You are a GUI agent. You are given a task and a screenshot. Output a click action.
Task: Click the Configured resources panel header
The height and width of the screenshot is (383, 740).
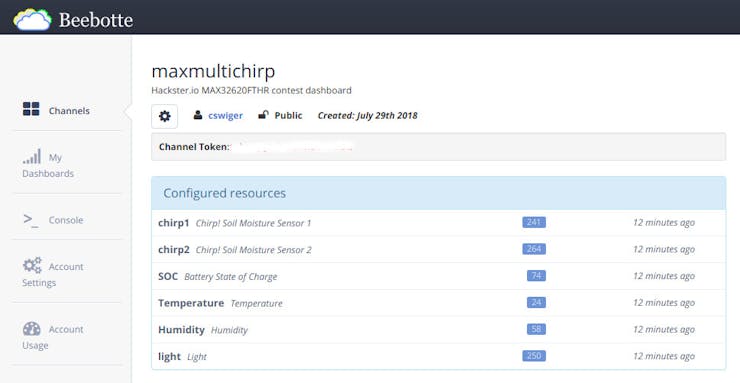pos(438,193)
